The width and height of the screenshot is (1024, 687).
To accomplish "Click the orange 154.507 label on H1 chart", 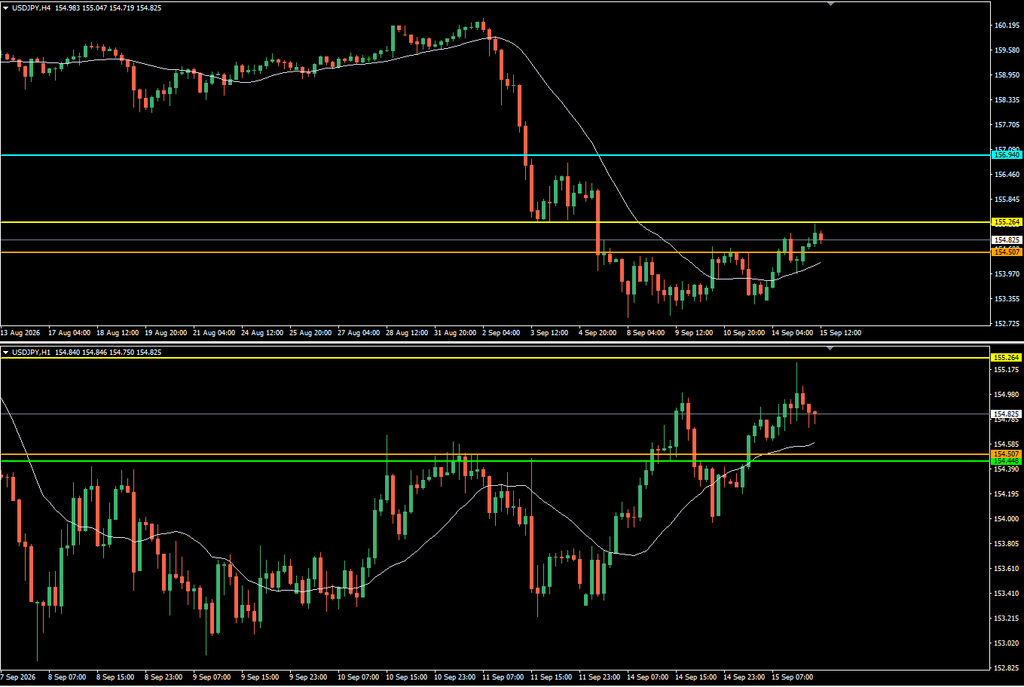I will [x=1006, y=454].
